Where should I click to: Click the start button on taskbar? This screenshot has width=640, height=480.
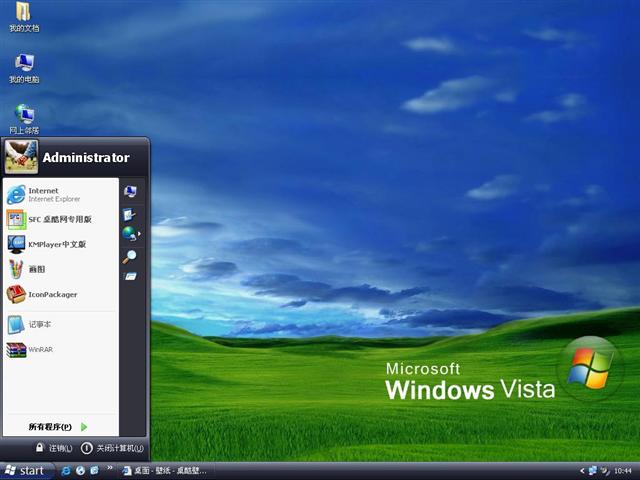[x=27, y=471]
